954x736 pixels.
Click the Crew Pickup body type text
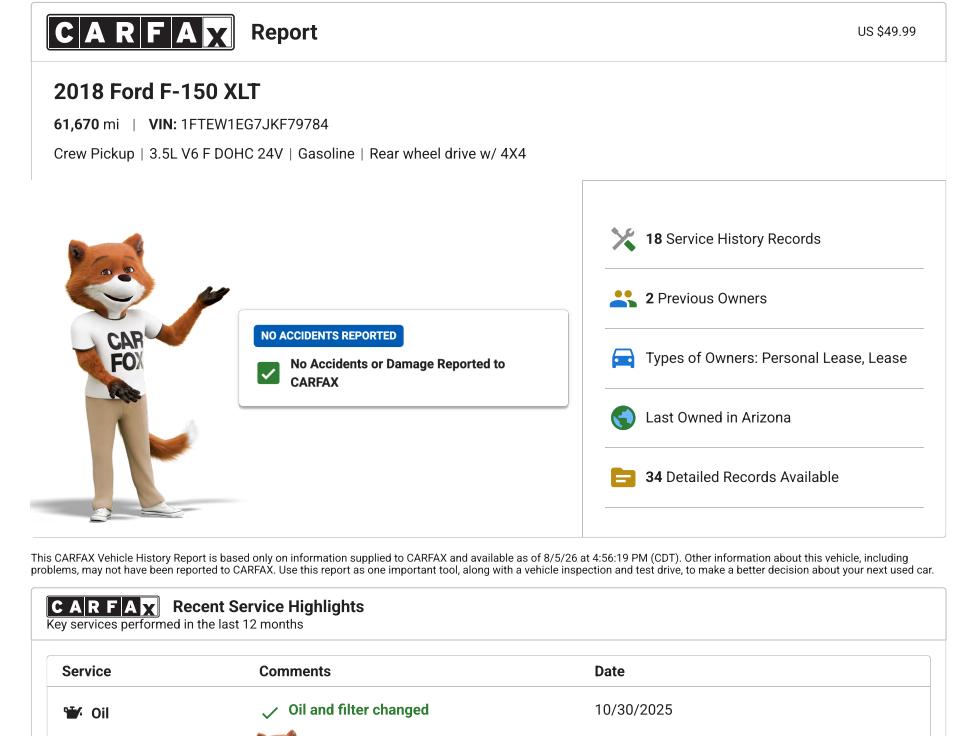94,154
